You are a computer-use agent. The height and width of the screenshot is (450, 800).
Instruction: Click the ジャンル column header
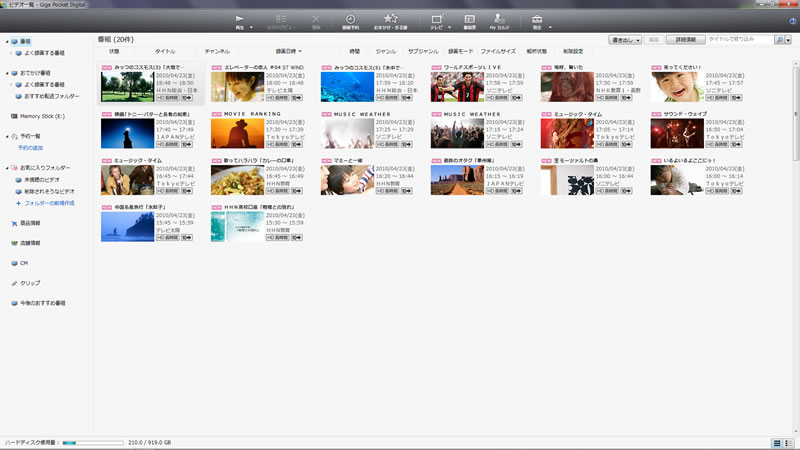[385, 51]
